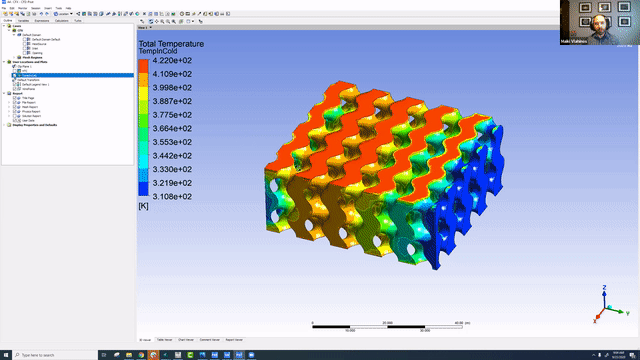Collapse the Report node

click(x=4, y=93)
